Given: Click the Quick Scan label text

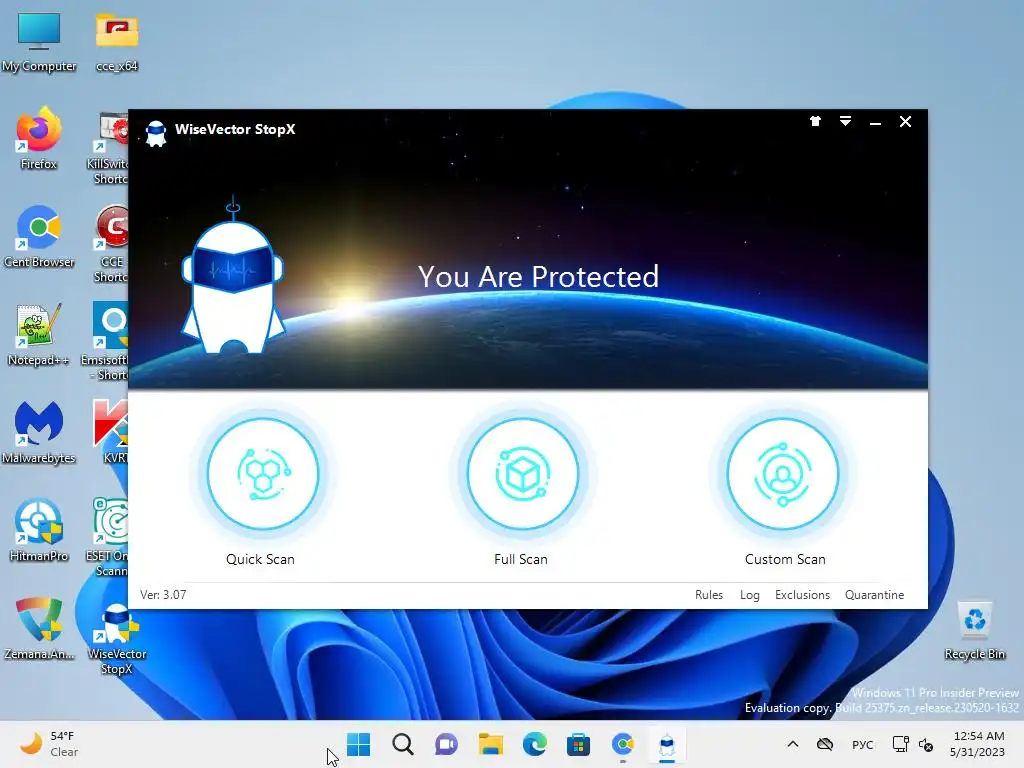Looking at the screenshot, I should 260,560.
